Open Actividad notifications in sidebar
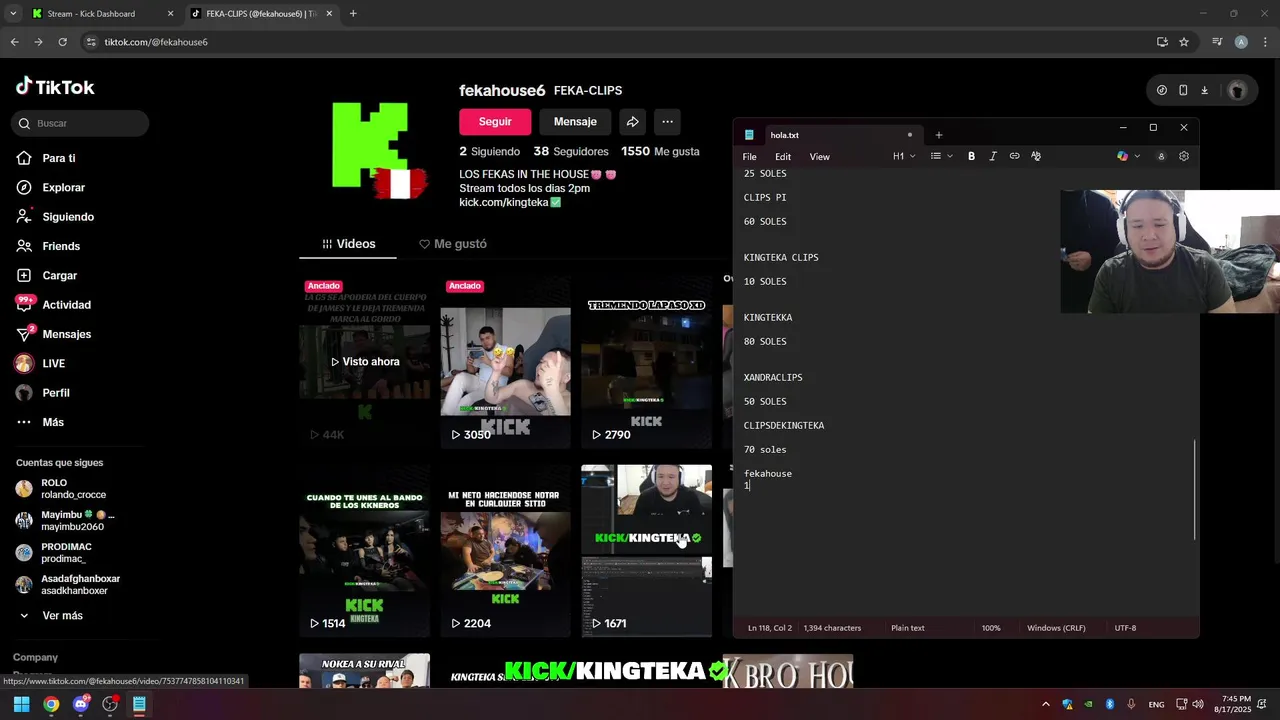Viewport: 1280px width, 720px height. (x=54, y=305)
